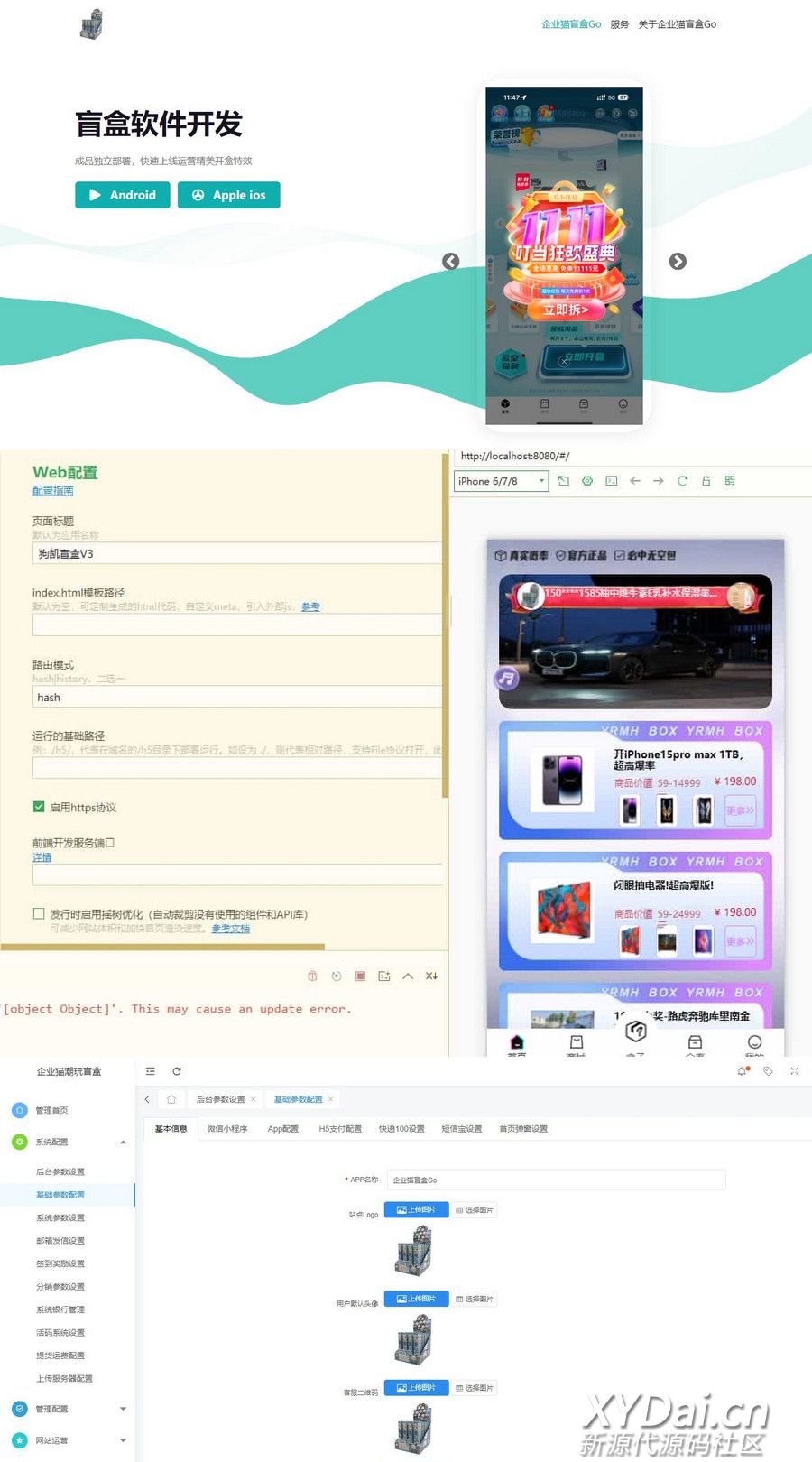The height and width of the screenshot is (1462, 812).
Task: Click the refresh icon in preview toolbar
Action: [x=682, y=481]
